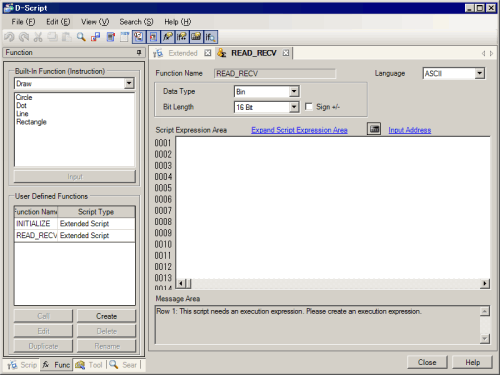Open the Search (S) menu

pyautogui.click(x=136, y=22)
